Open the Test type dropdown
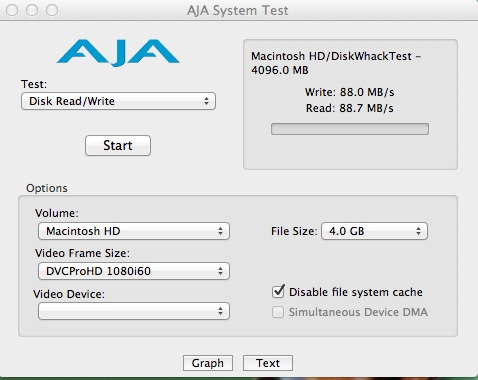This screenshot has height=380, width=478. 118,101
